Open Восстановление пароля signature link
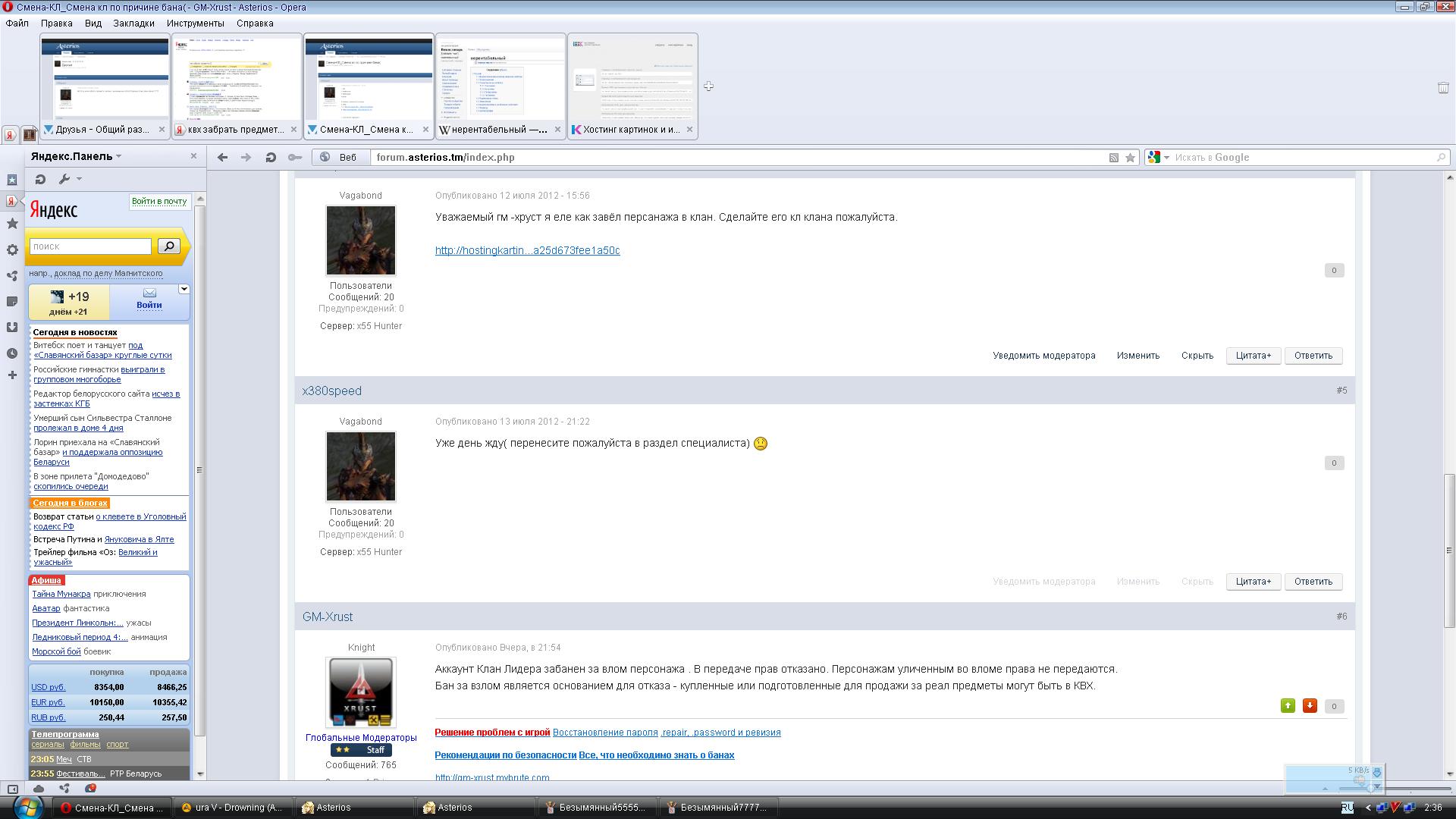The width and height of the screenshot is (1456, 819). 605,733
